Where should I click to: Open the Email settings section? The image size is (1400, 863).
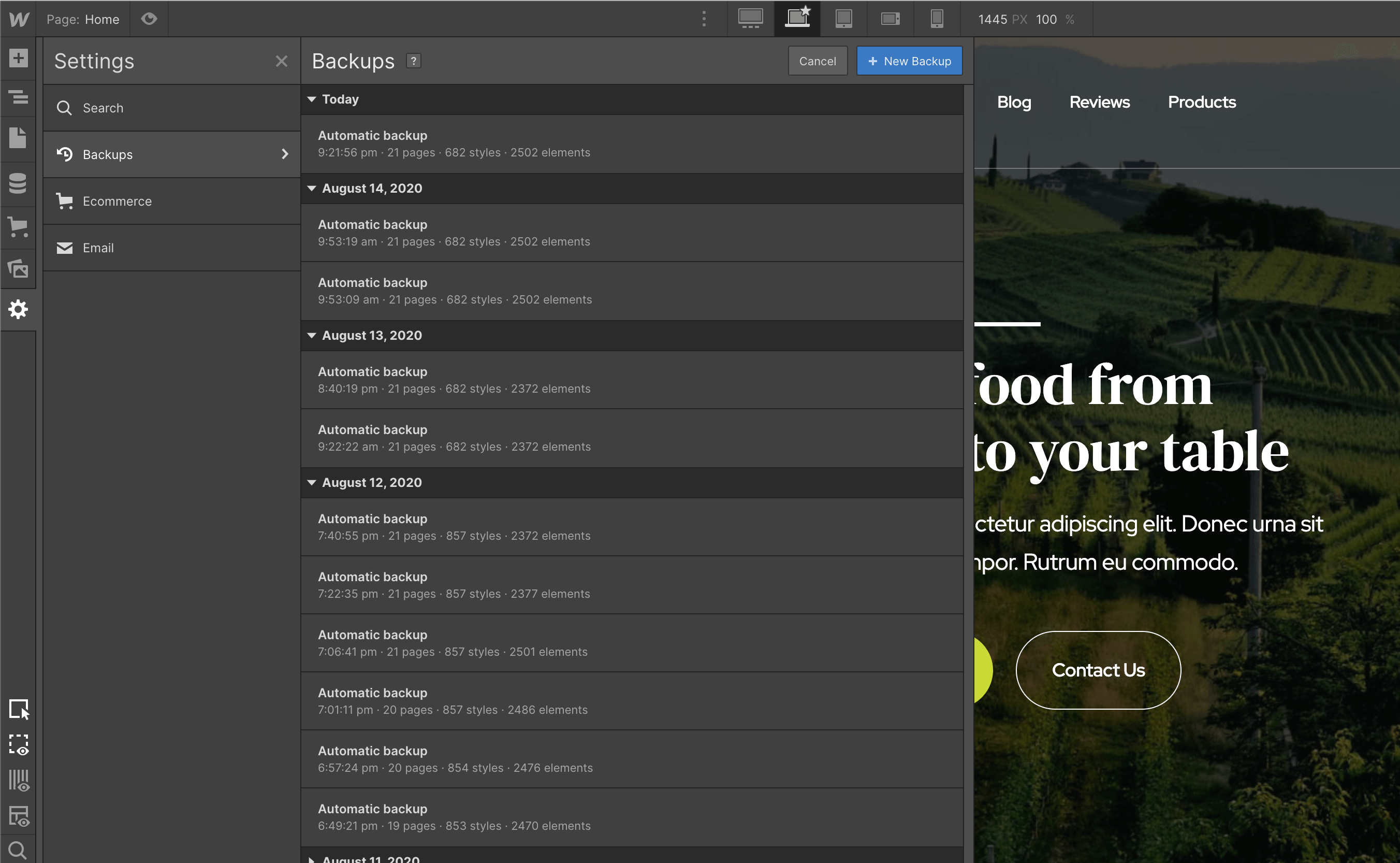pos(98,247)
